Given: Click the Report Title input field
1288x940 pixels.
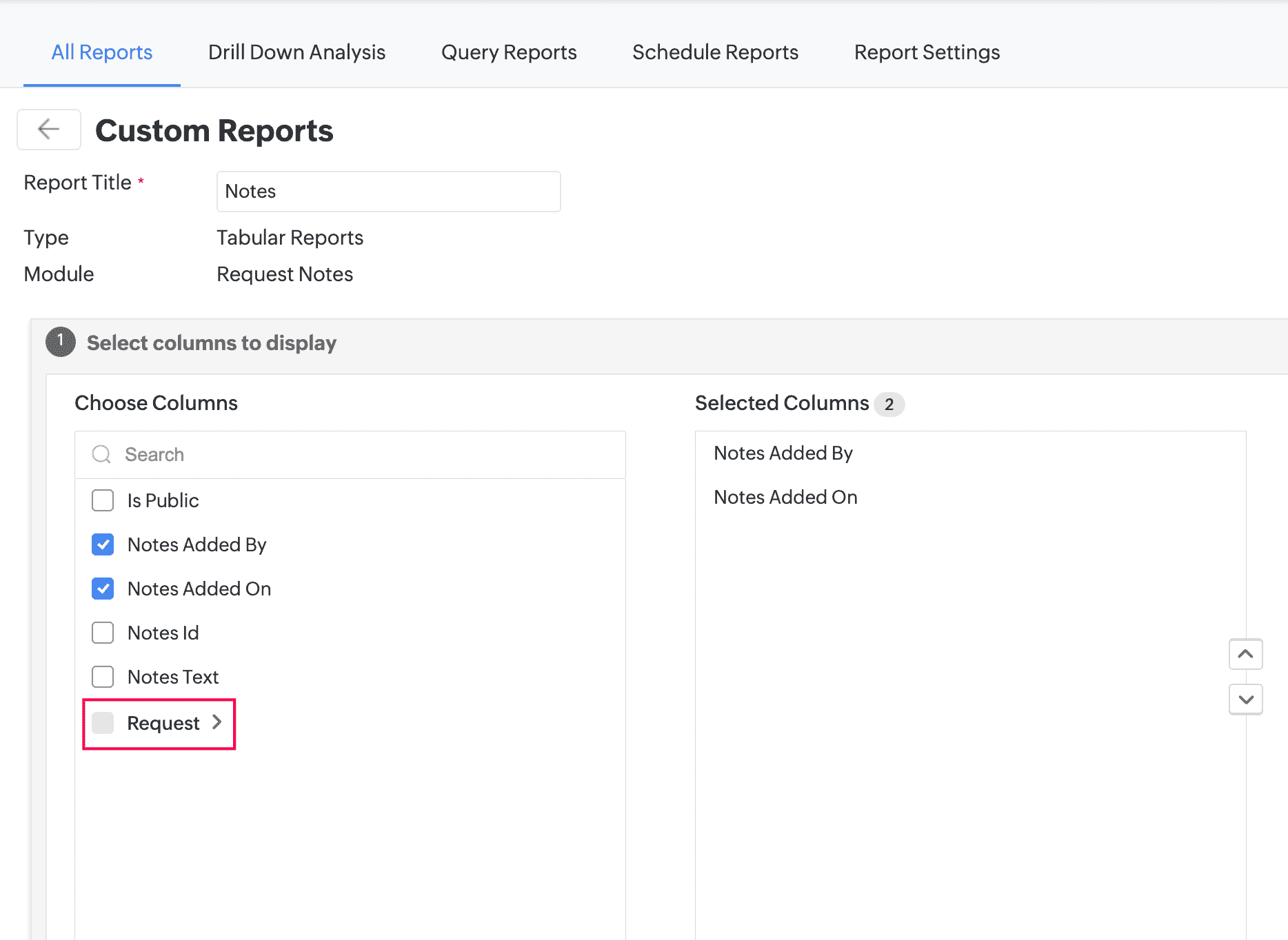Looking at the screenshot, I should (388, 191).
